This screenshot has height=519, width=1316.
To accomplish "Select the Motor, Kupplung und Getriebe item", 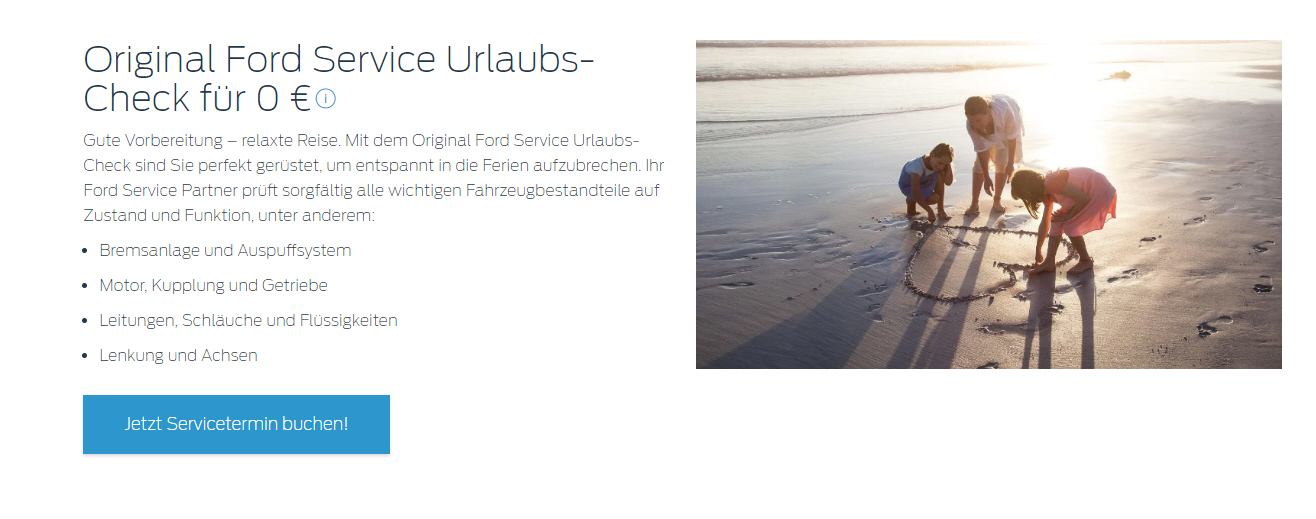I will click(213, 285).
